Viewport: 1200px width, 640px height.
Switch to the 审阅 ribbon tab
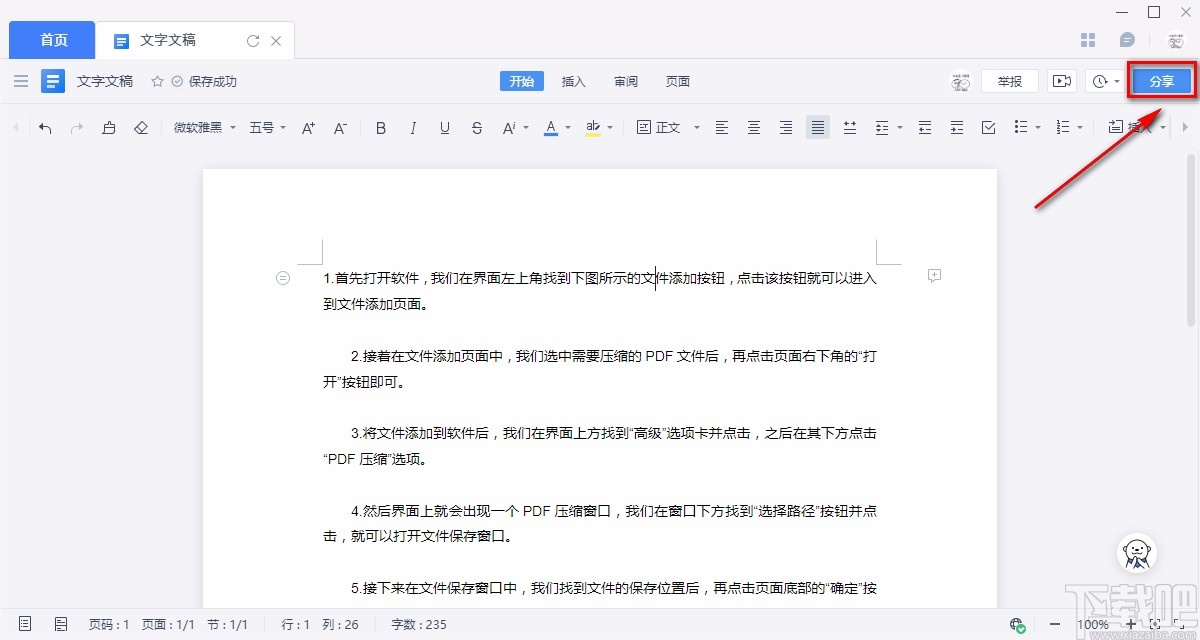point(626,81)
